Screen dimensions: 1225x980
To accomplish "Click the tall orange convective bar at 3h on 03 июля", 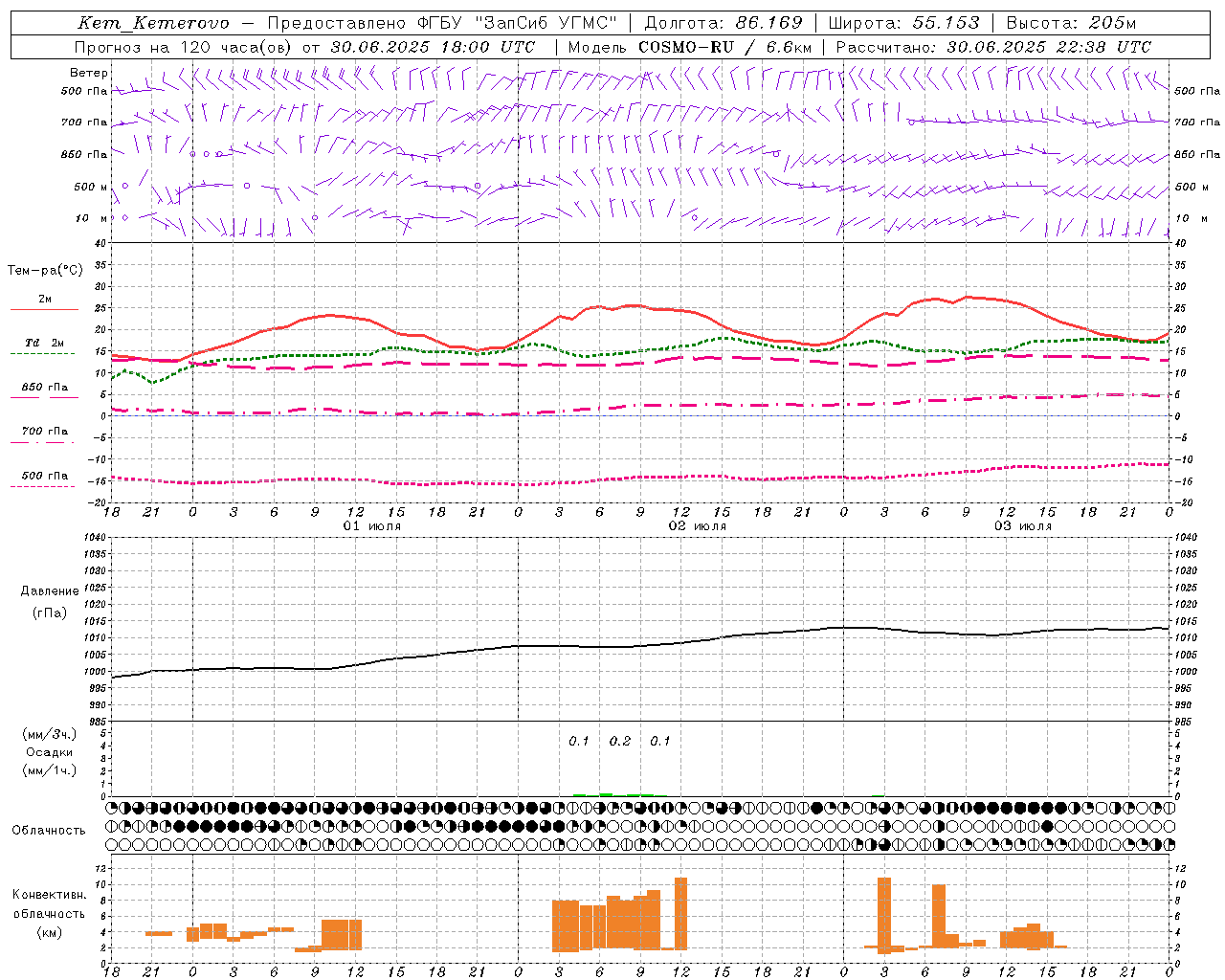I will point(884,915).
